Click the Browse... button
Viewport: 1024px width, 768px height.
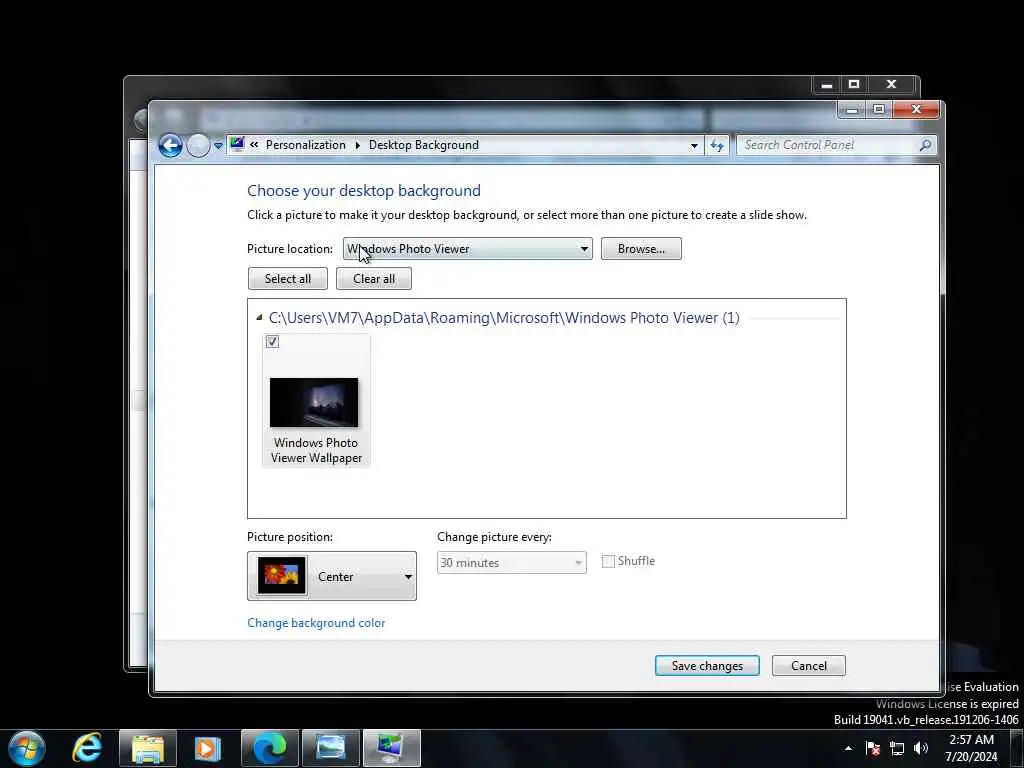click(x=641, y=249)
